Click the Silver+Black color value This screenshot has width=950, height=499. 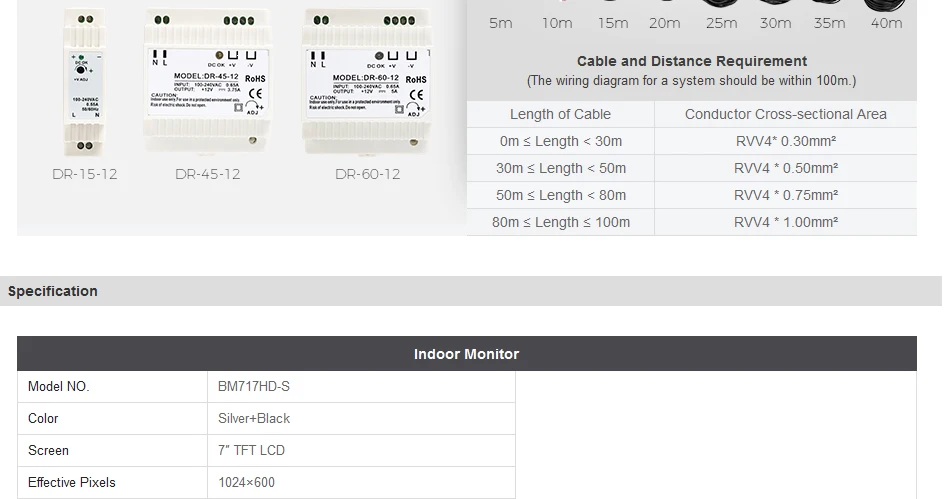click(x=254, y=418)
